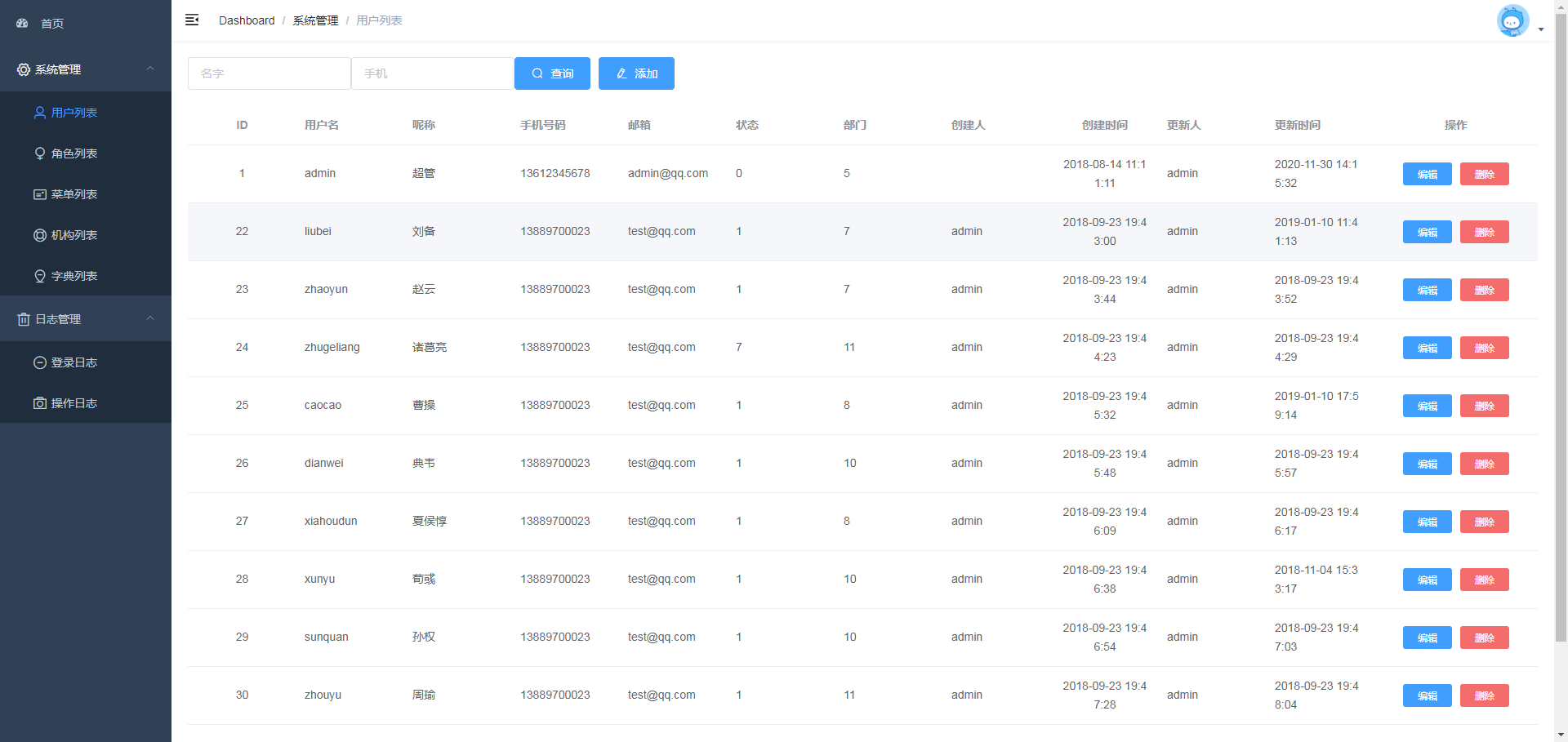Click the 添加 button

click(x=636, y=73)
